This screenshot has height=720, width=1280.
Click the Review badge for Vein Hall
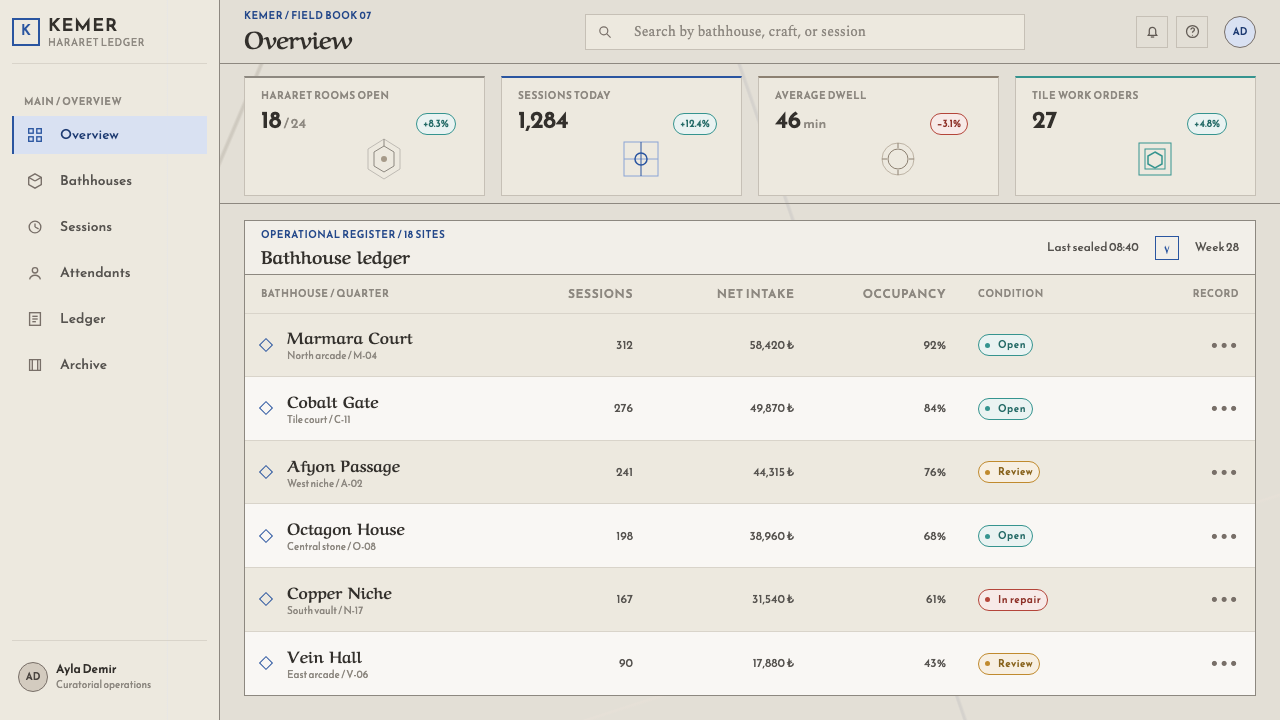[x=1009, y=664]
